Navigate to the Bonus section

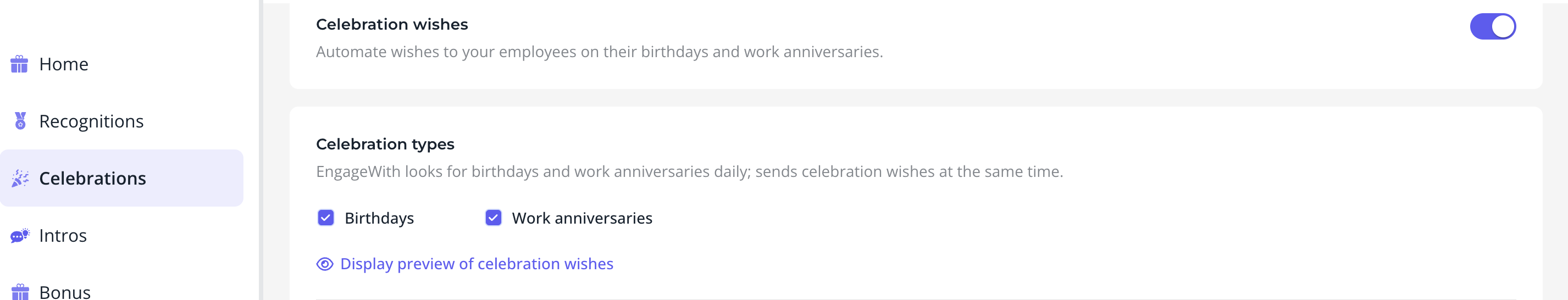(x=122, y=289)
